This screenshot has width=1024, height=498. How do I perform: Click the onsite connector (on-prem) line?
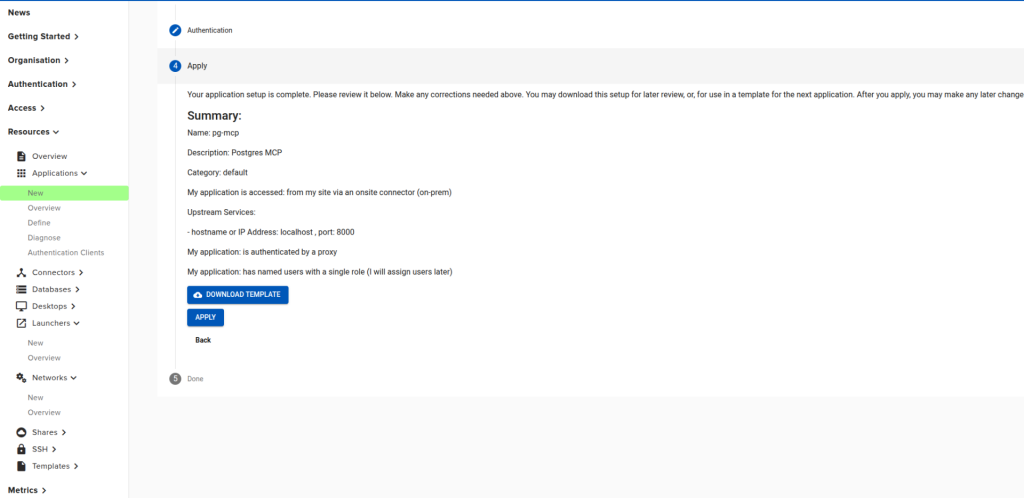(x=319, y=193)
